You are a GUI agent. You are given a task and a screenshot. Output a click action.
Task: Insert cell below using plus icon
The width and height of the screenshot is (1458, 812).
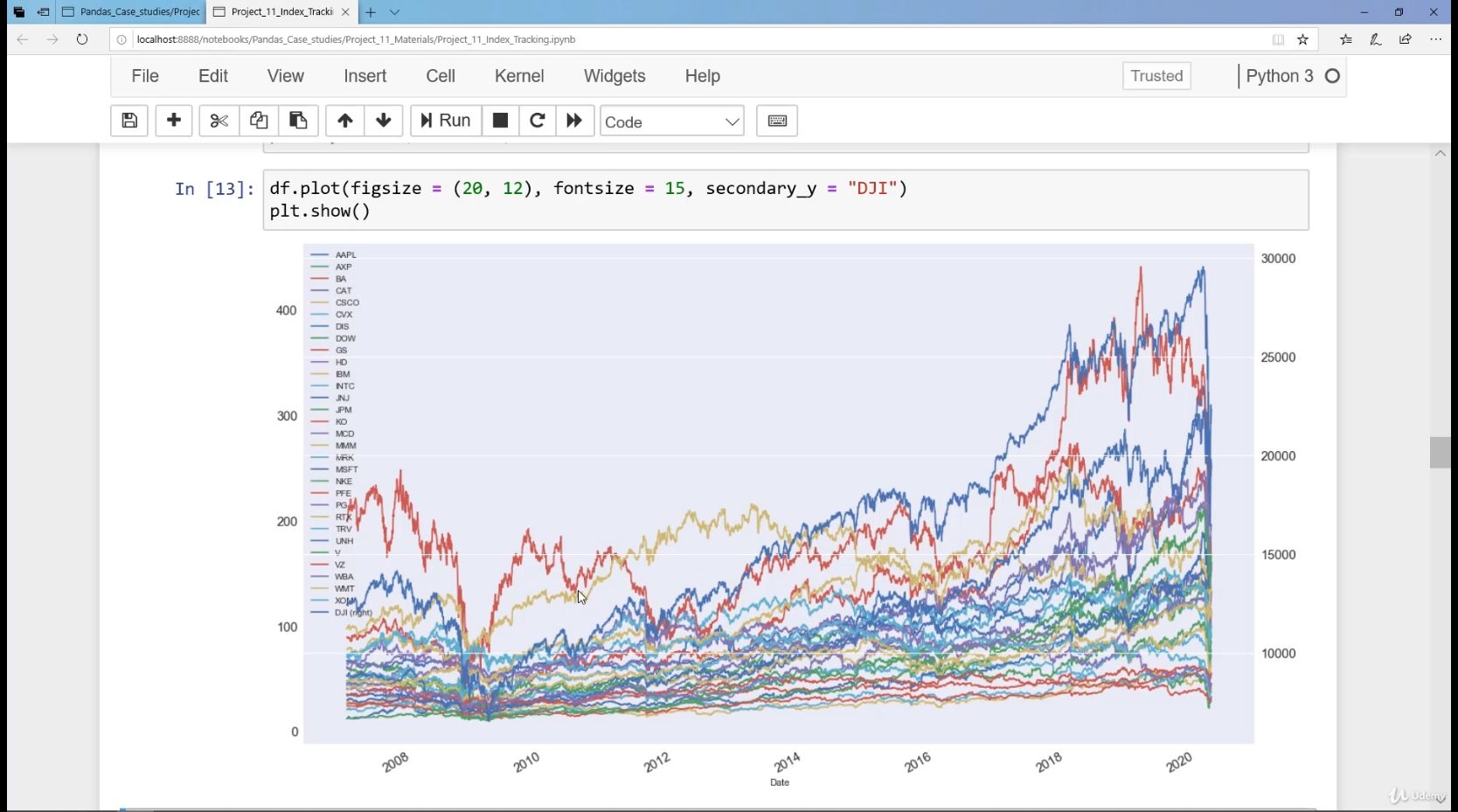tap(174, 121)
